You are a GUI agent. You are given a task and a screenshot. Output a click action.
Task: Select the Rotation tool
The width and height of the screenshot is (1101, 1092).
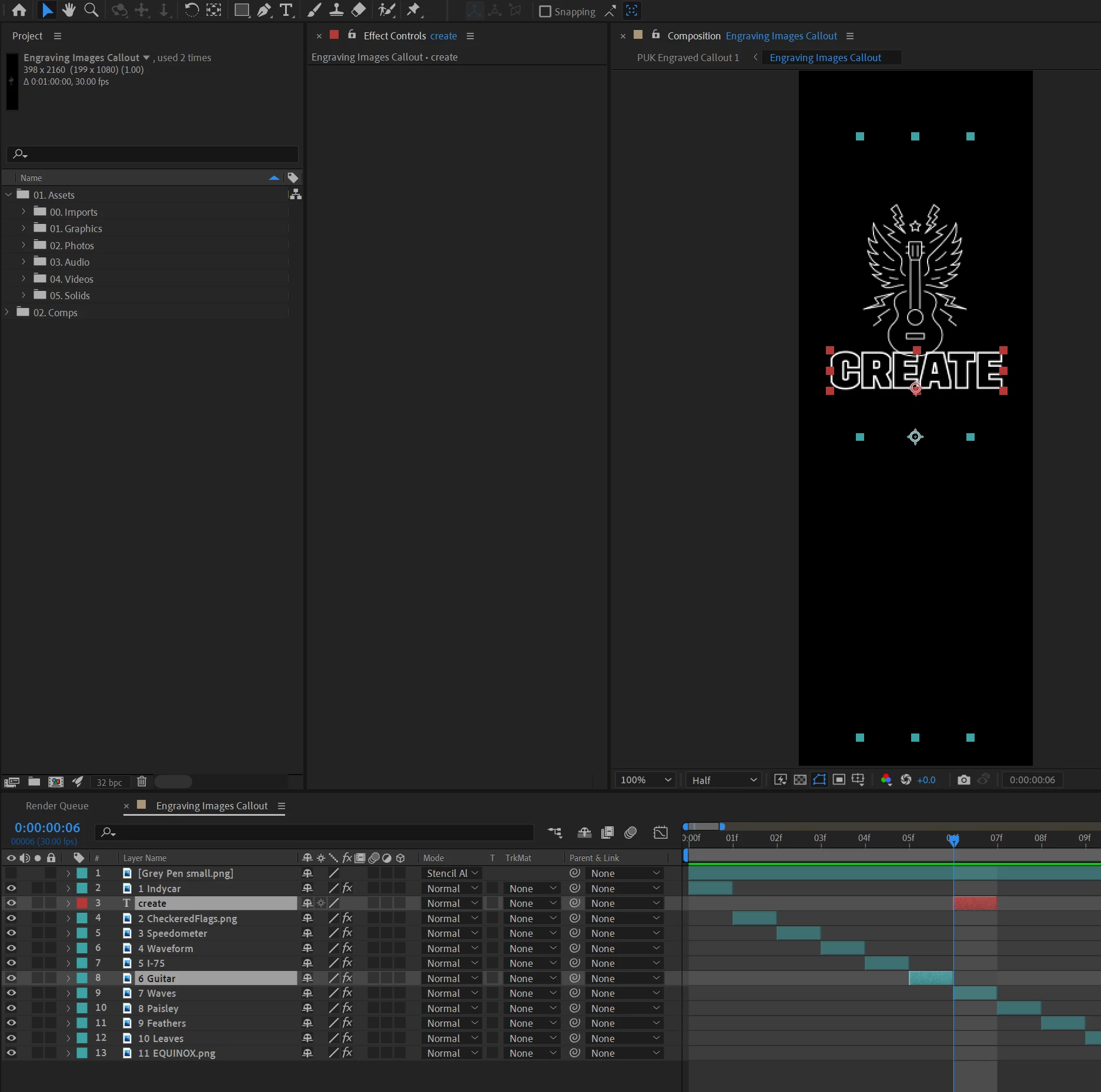pos(192,10)
